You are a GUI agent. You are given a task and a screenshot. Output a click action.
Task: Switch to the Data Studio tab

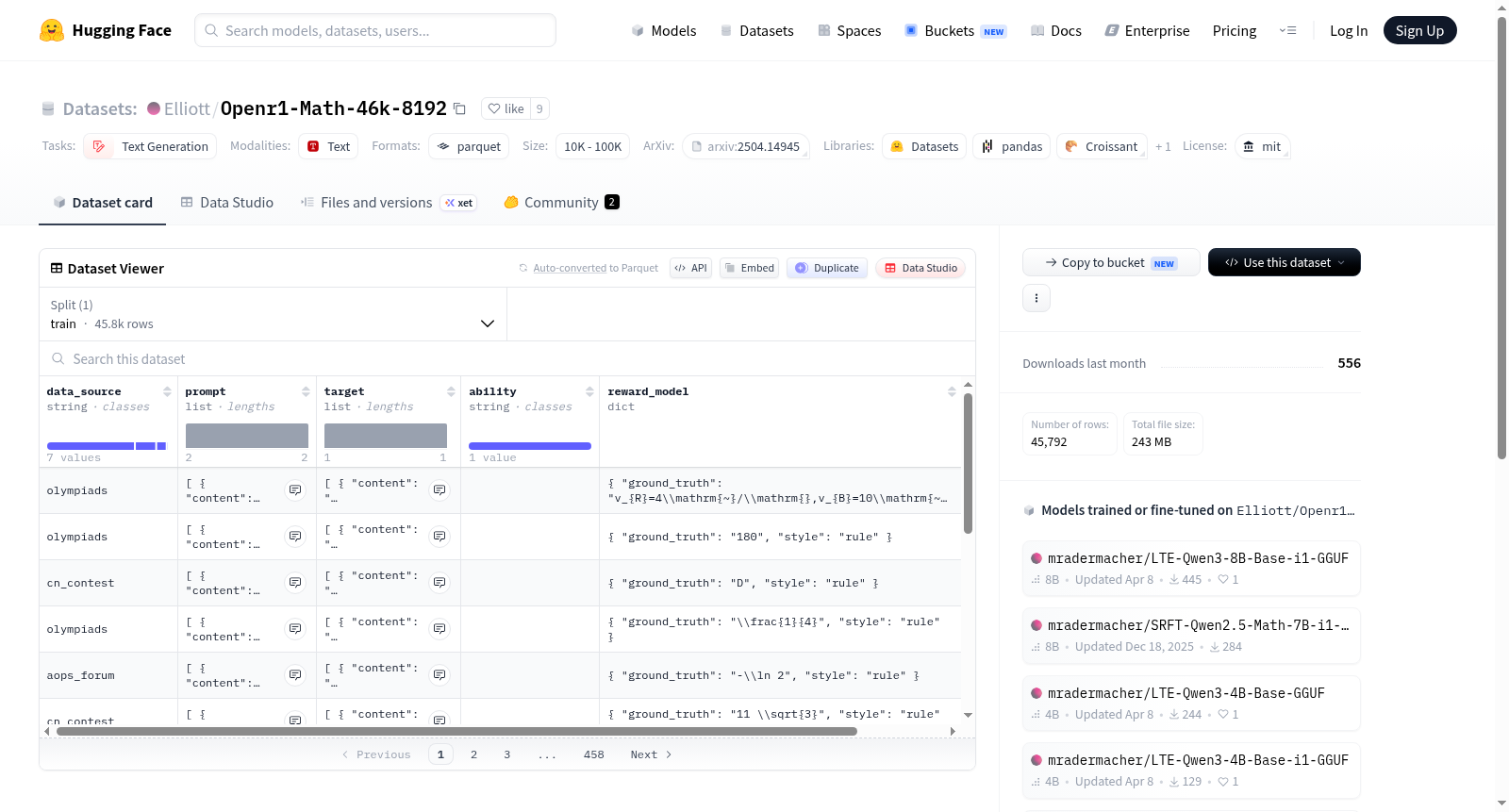point(227,203)
